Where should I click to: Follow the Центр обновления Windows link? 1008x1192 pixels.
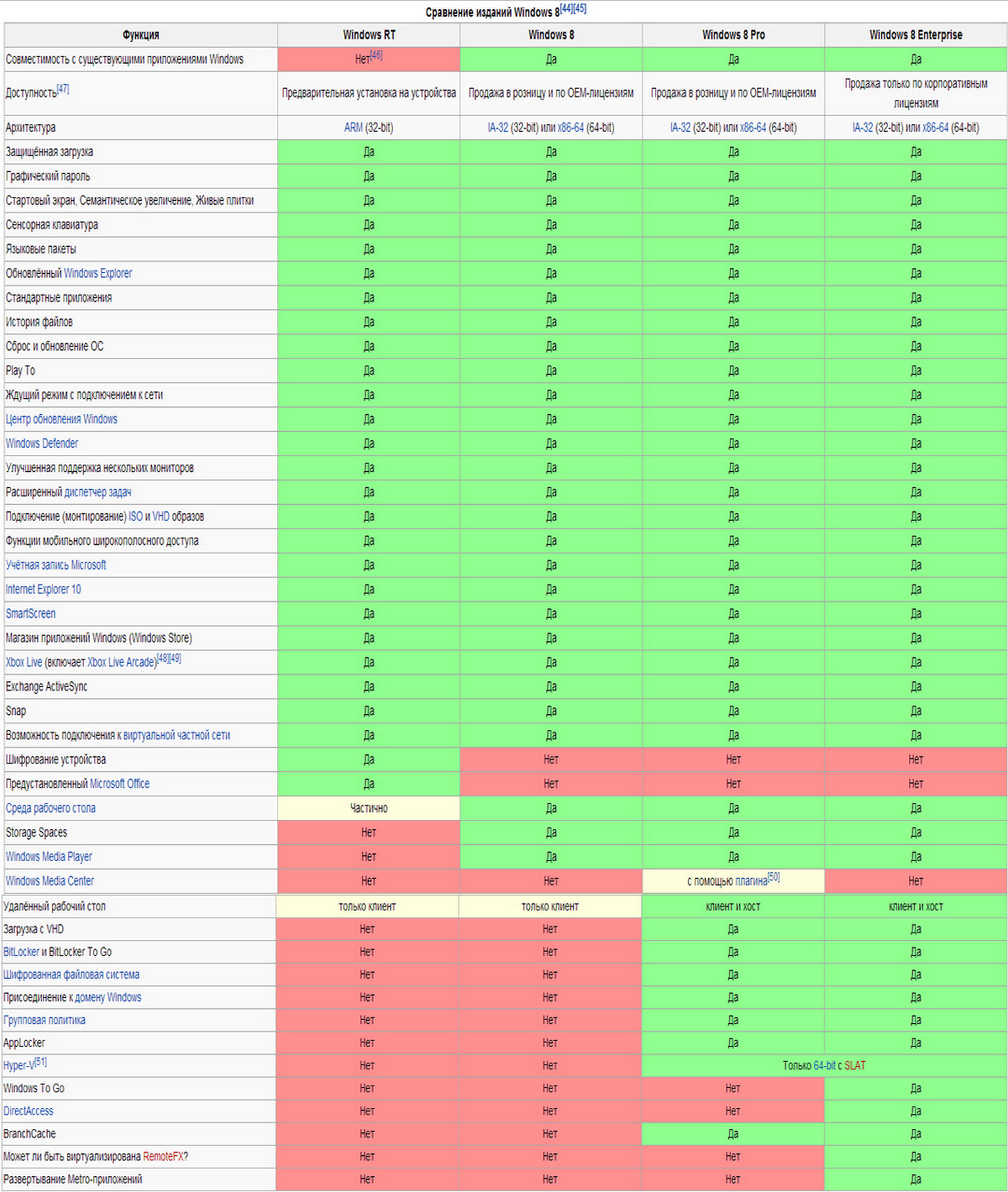[62, 419]
